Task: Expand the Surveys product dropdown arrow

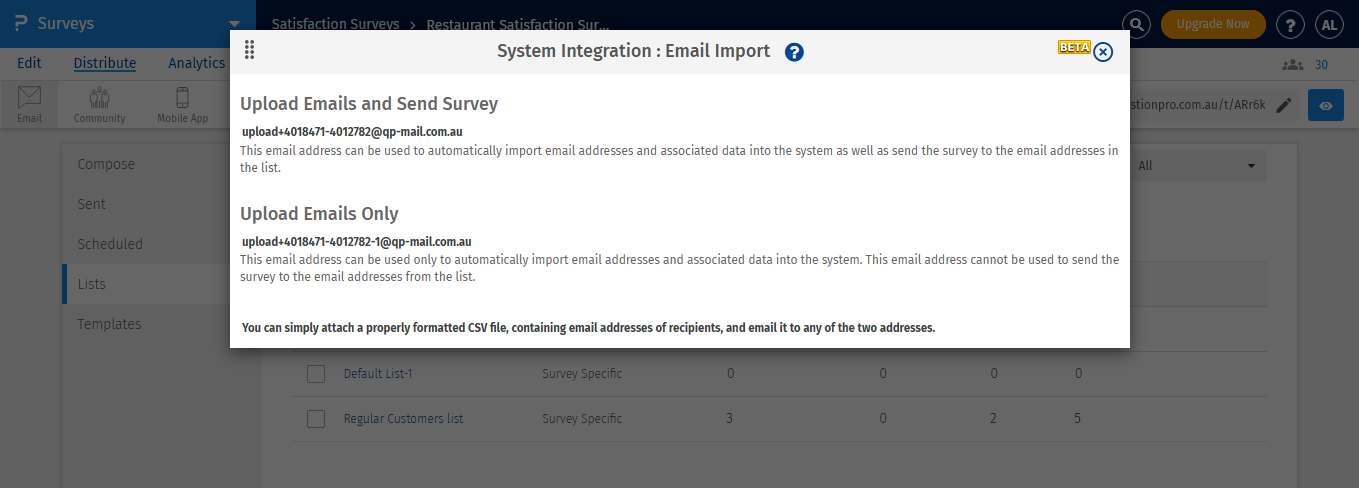Action: point(234,24)
